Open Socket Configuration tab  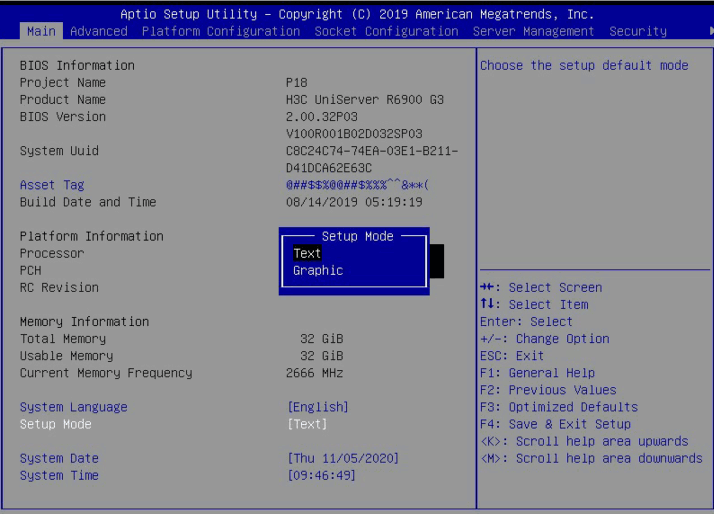[x=386, y=31]
